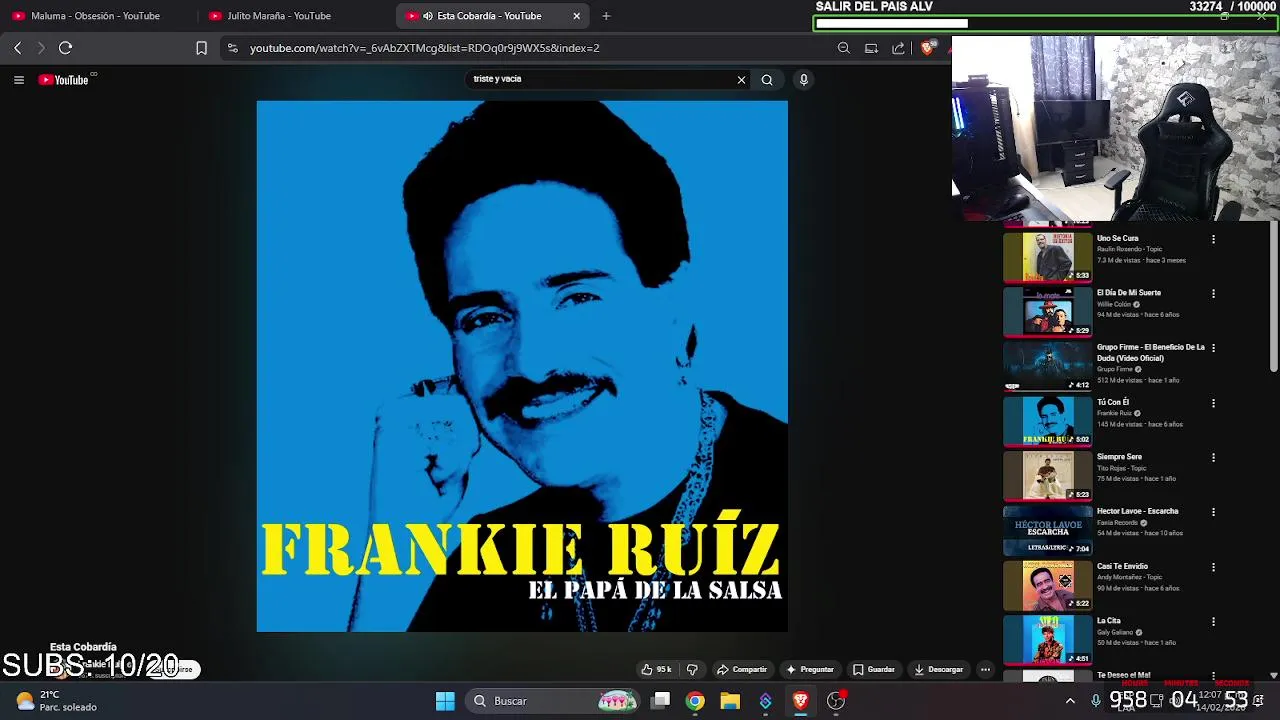This screenshot has width=1280, height=720.
Task: Open the Siempre Sere thumbnail
Action: (1048, 475)
